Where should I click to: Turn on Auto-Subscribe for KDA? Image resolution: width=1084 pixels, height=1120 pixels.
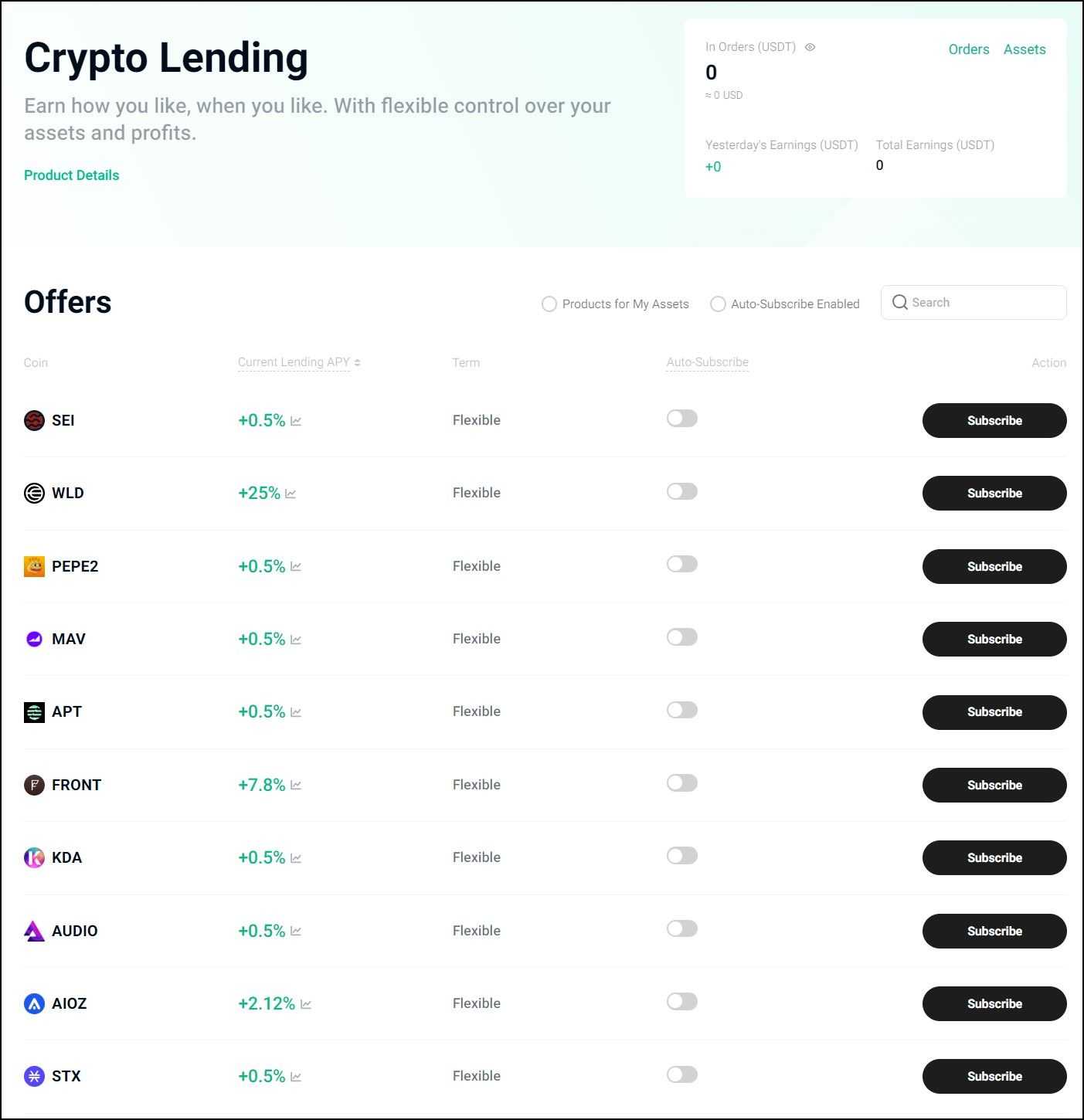(681, 856)
